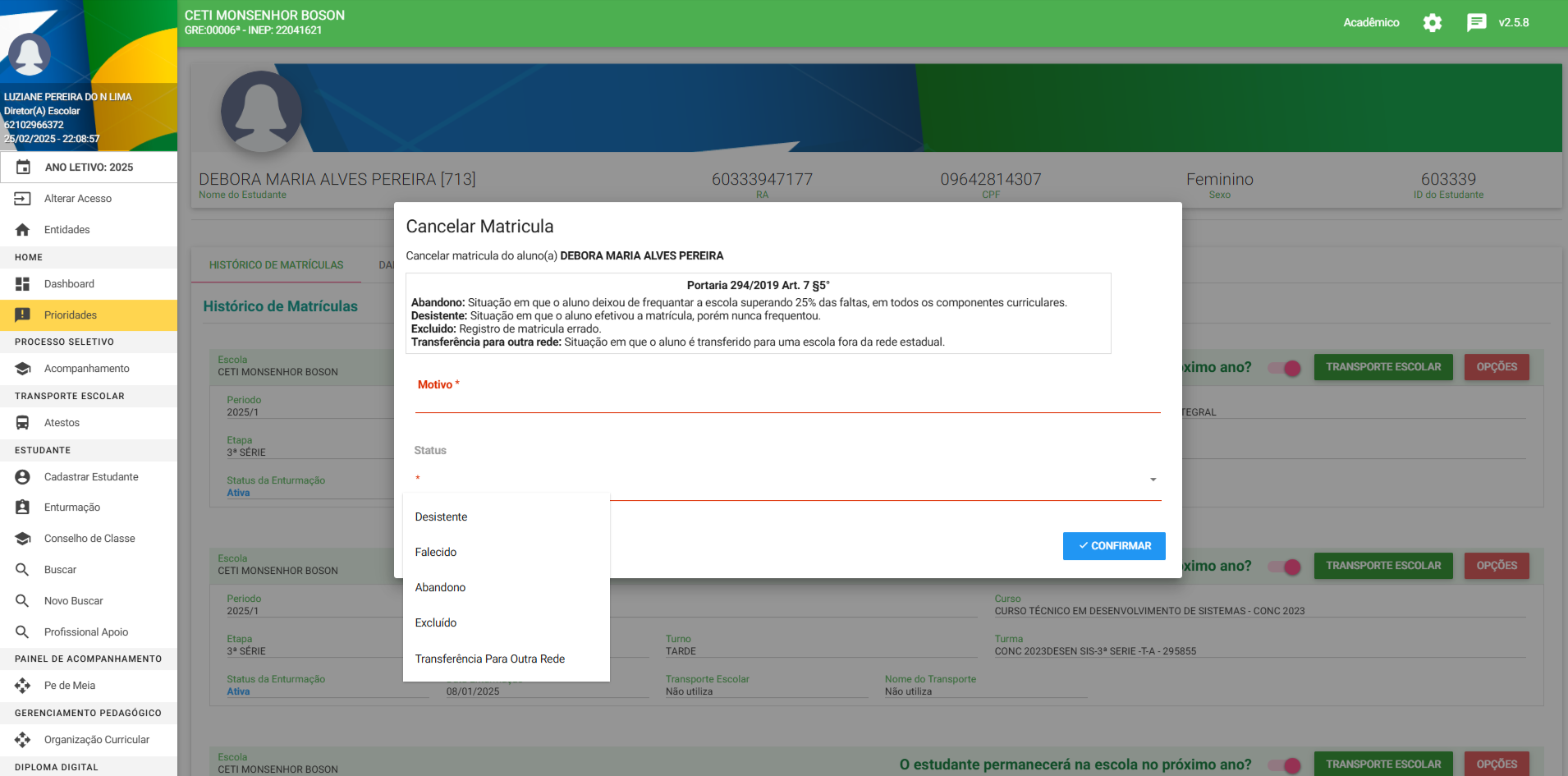1568x776 pixels.
Task: Choose Transferência Para Outra Rede option
Action: (489, 659)
